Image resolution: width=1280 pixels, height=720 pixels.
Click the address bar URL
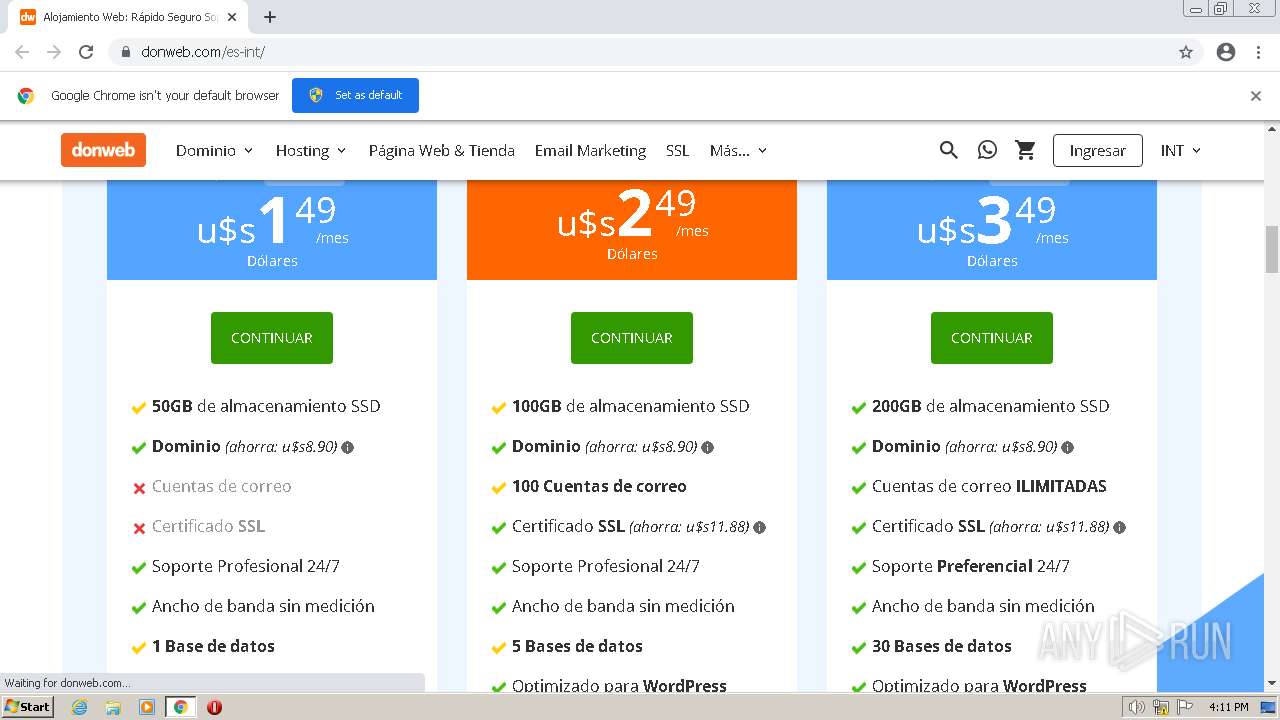pos(203,52)
